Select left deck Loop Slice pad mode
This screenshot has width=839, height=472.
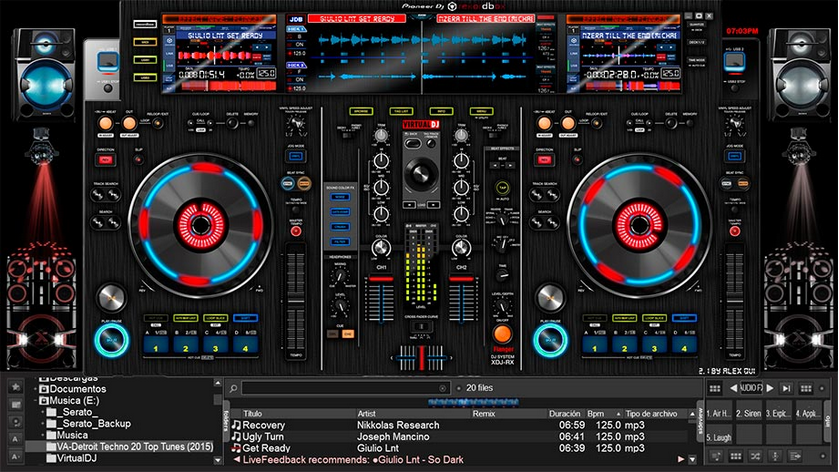215,318
